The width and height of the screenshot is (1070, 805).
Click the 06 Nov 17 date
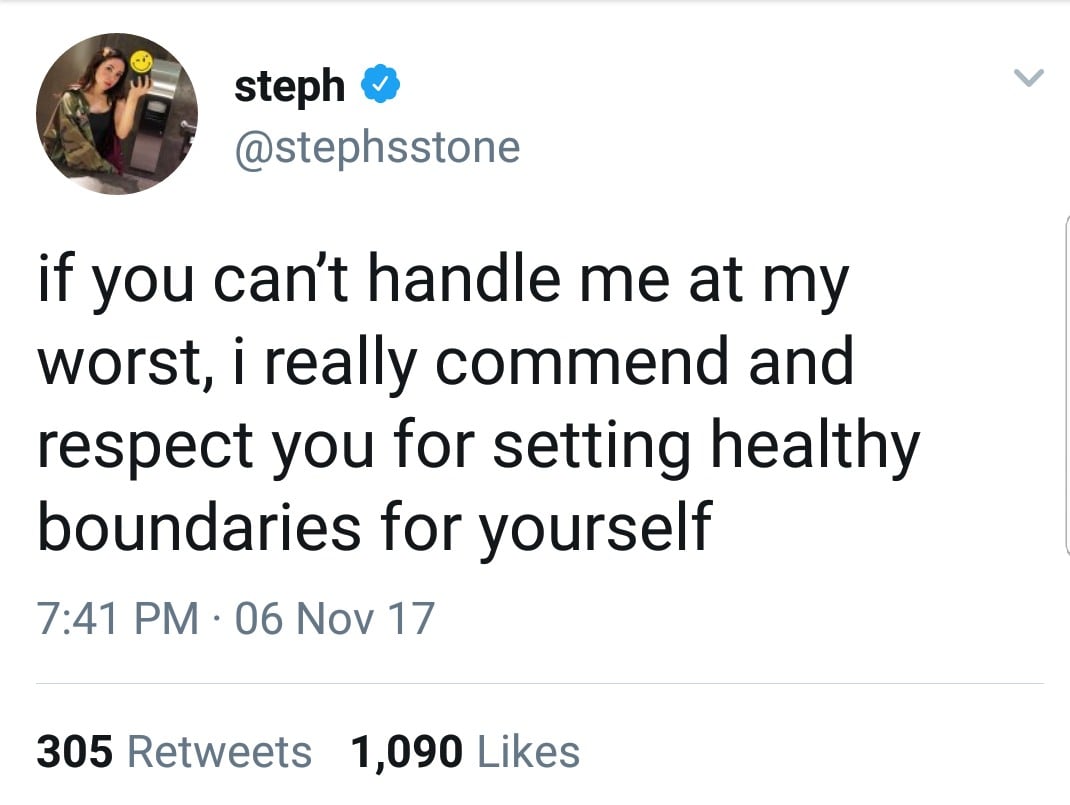334,619
